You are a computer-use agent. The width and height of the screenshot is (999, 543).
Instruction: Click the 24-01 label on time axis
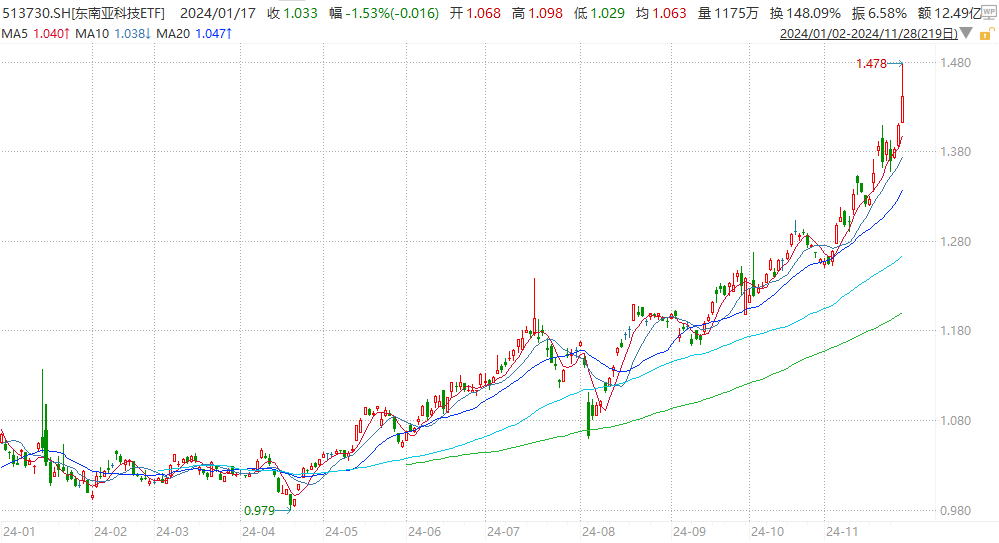tap(19, 531)
